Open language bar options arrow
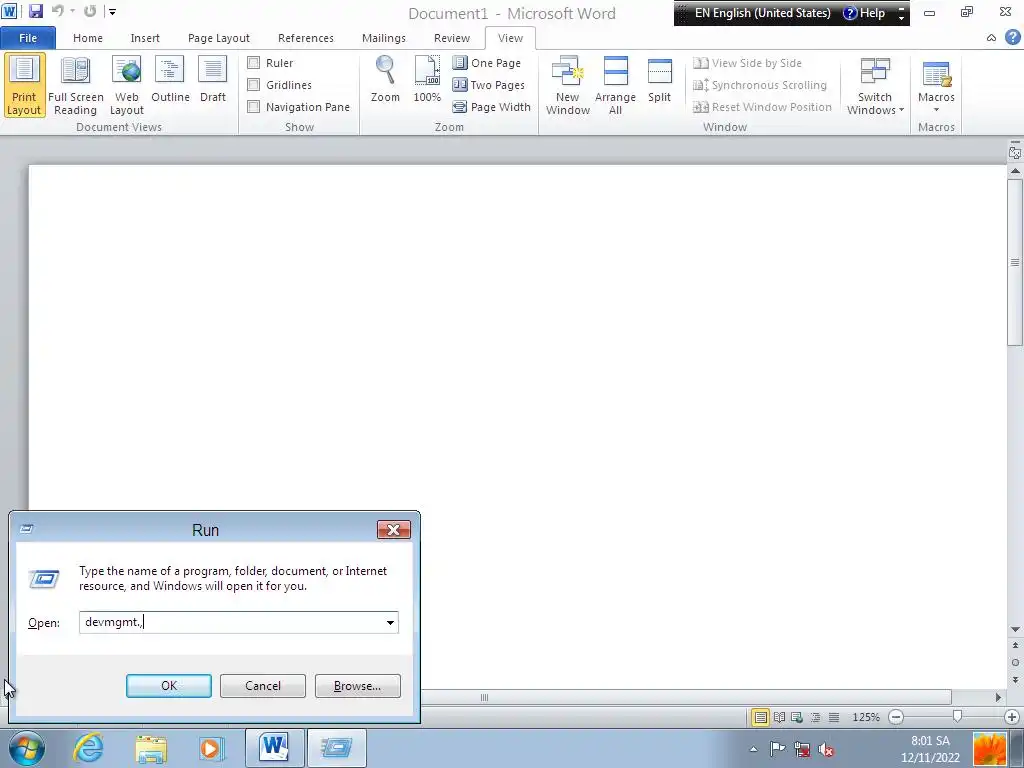Viewport: 1024px width, 768px height. (x=901, y=18)
